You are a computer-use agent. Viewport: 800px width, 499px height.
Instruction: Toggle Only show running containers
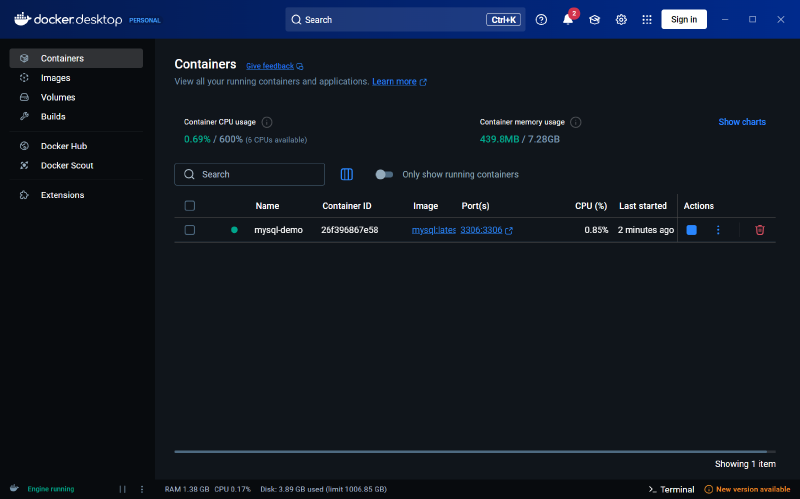[x=384, y=174]
